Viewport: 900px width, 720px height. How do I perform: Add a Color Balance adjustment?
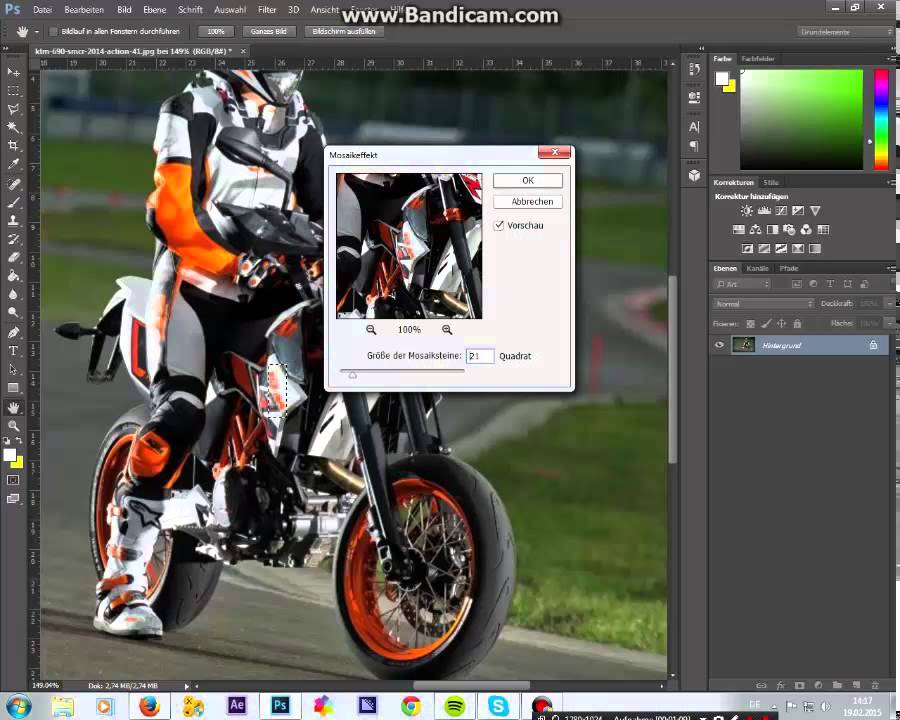click(x=755, y=230)
